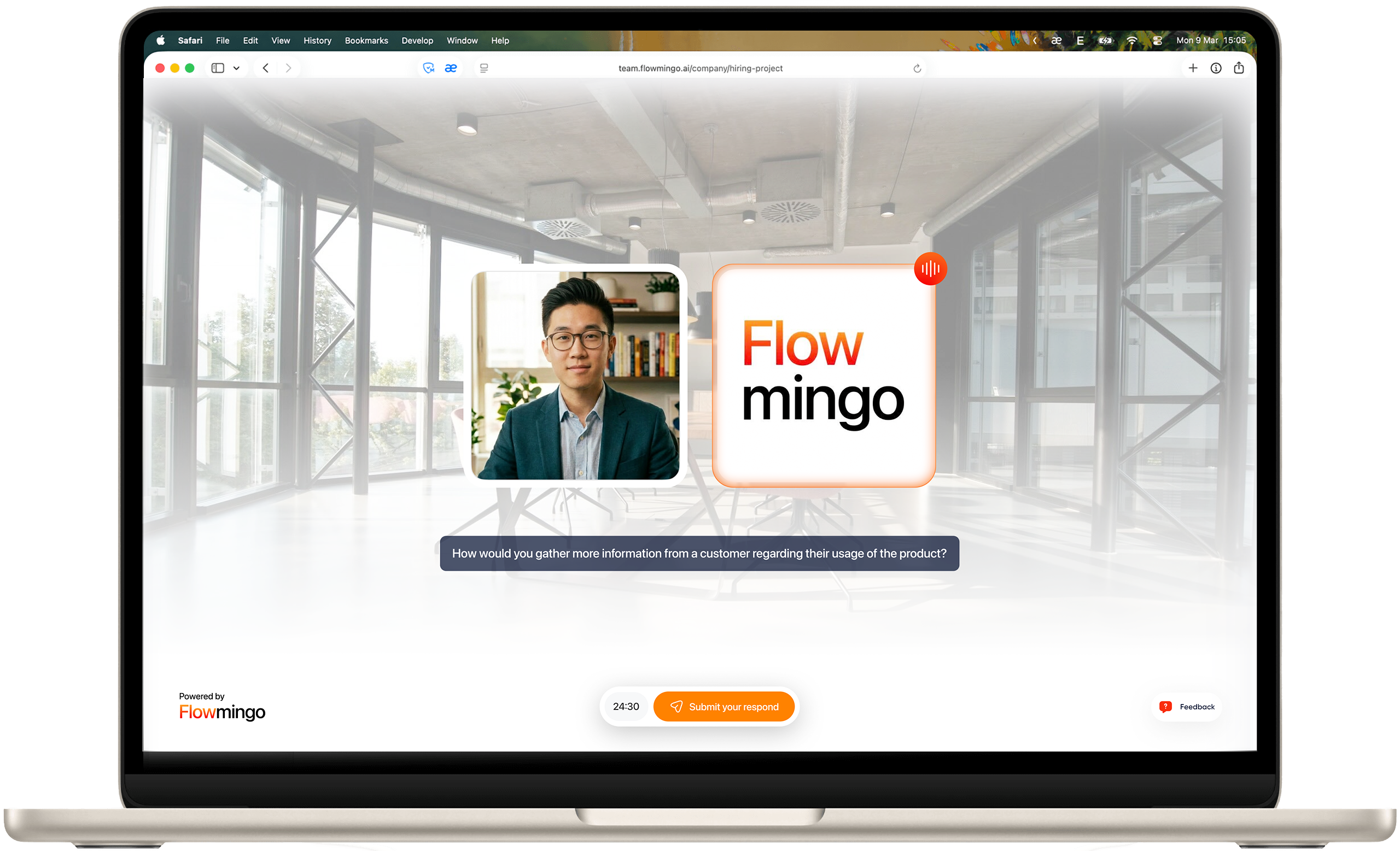Image resolution: width=1400 pixels, height=851 pixels.
Task: Open the sidebar dropdown chevron
Action: 237,68
